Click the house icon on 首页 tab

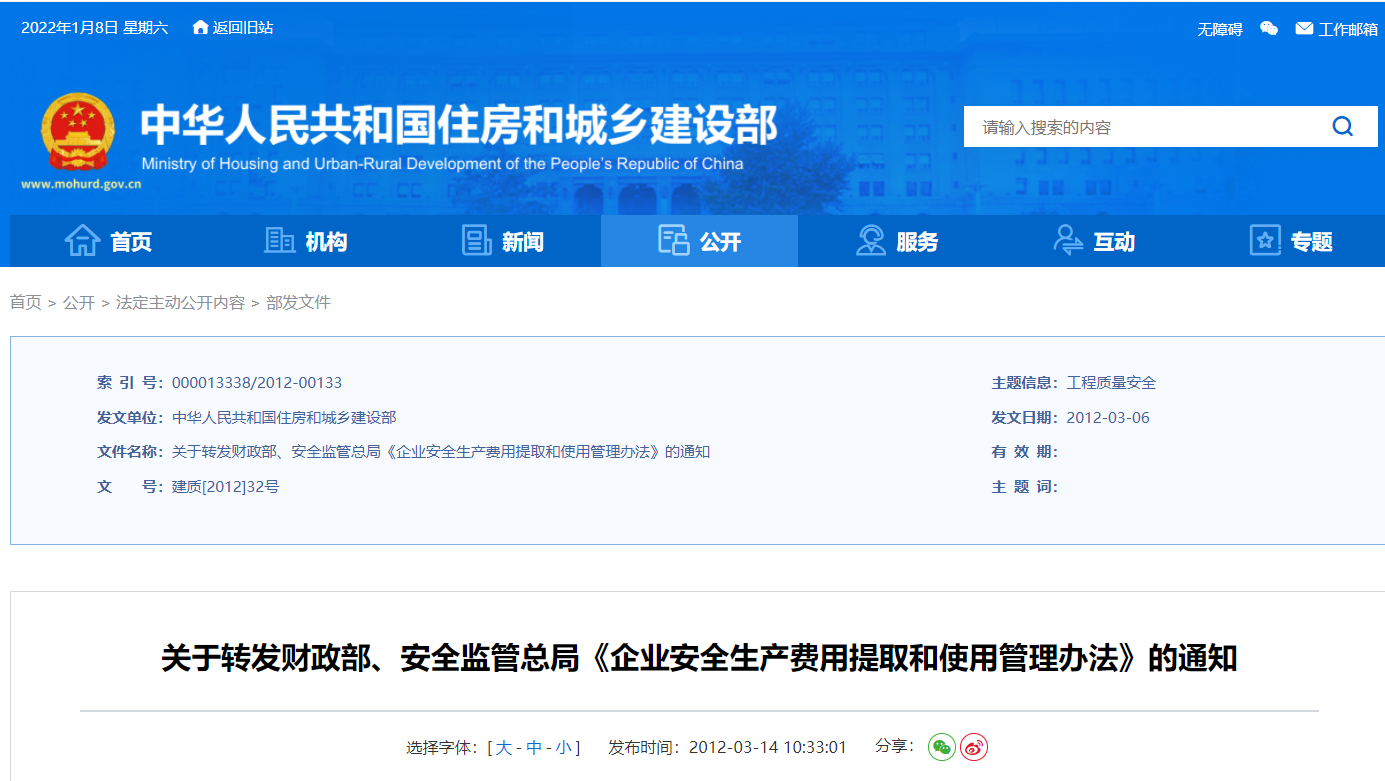(82, 240)
